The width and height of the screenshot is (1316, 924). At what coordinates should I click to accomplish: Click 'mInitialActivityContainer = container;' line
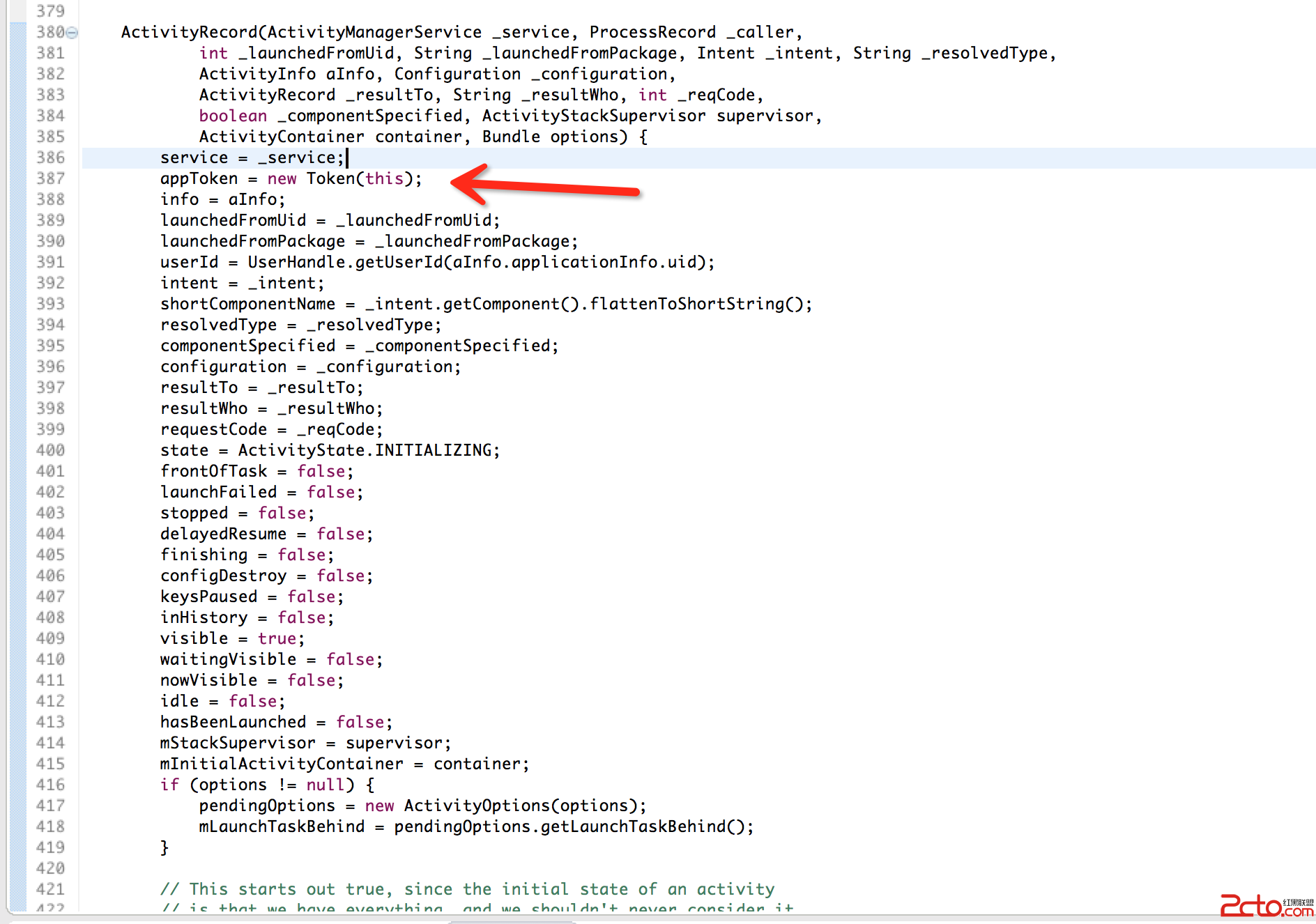(345, 764)
